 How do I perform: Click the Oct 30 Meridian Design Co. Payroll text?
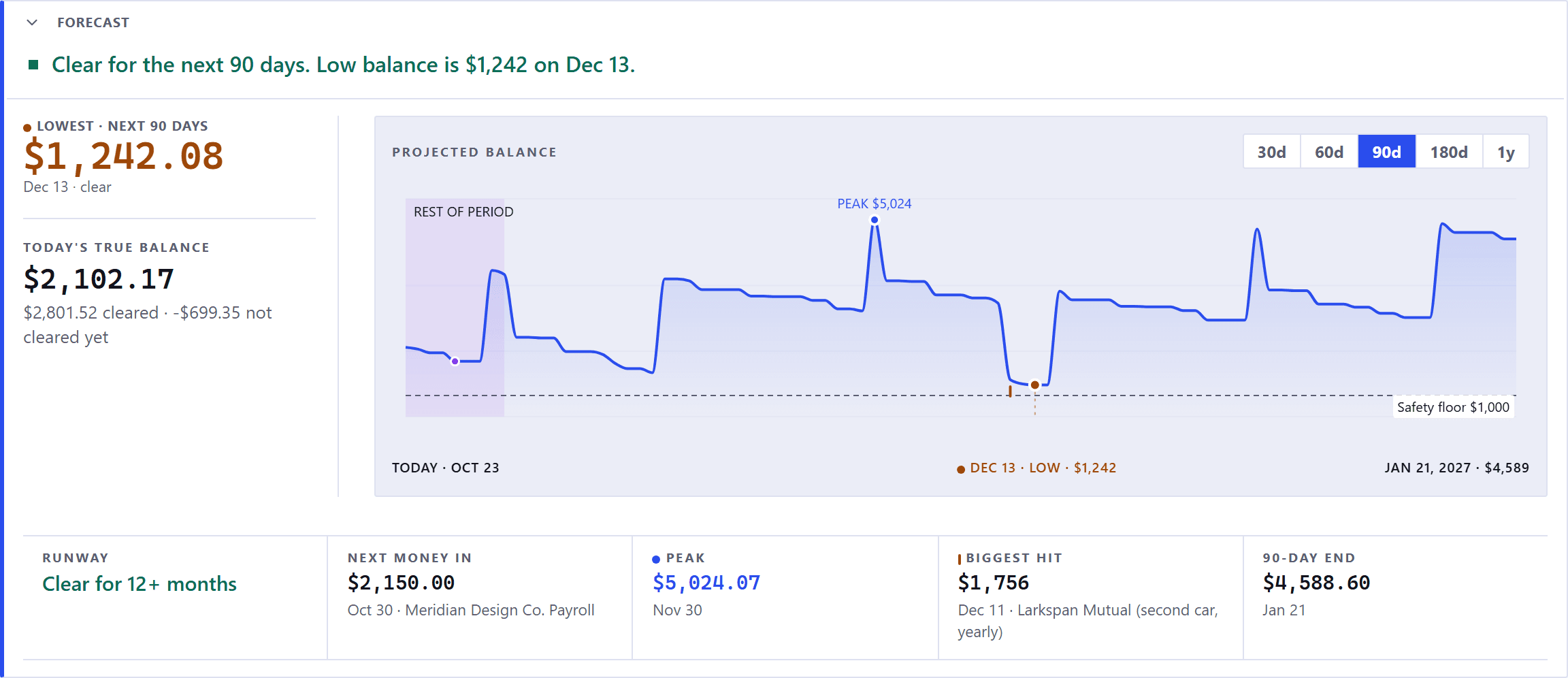click(x=471, y=610)
